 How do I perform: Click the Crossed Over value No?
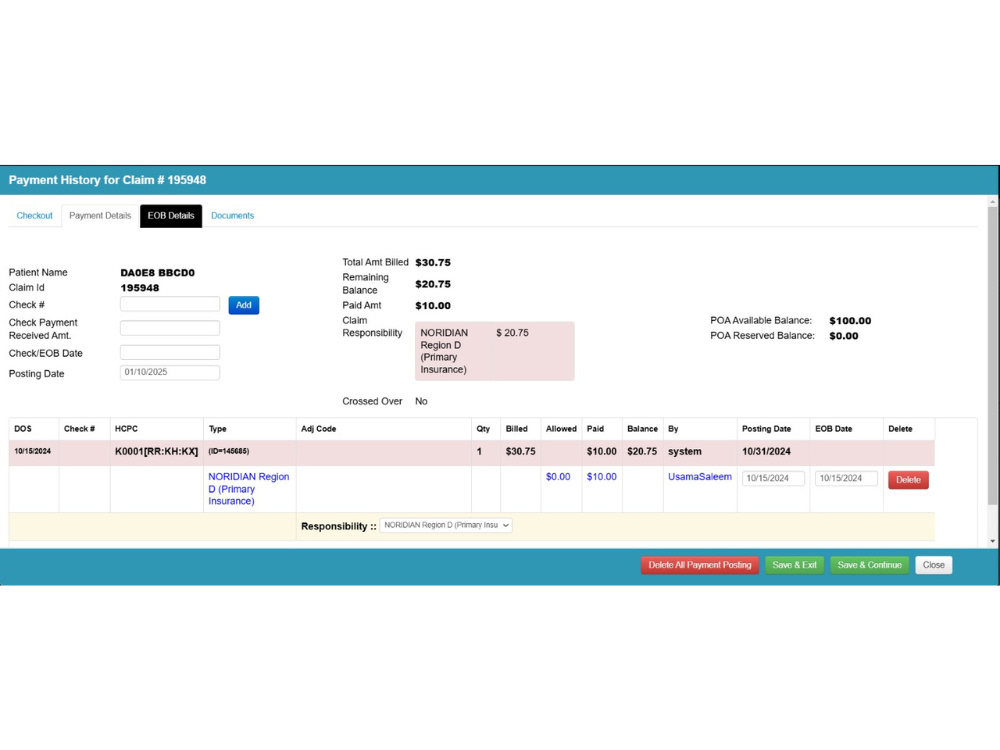click(x=421, y=401)
